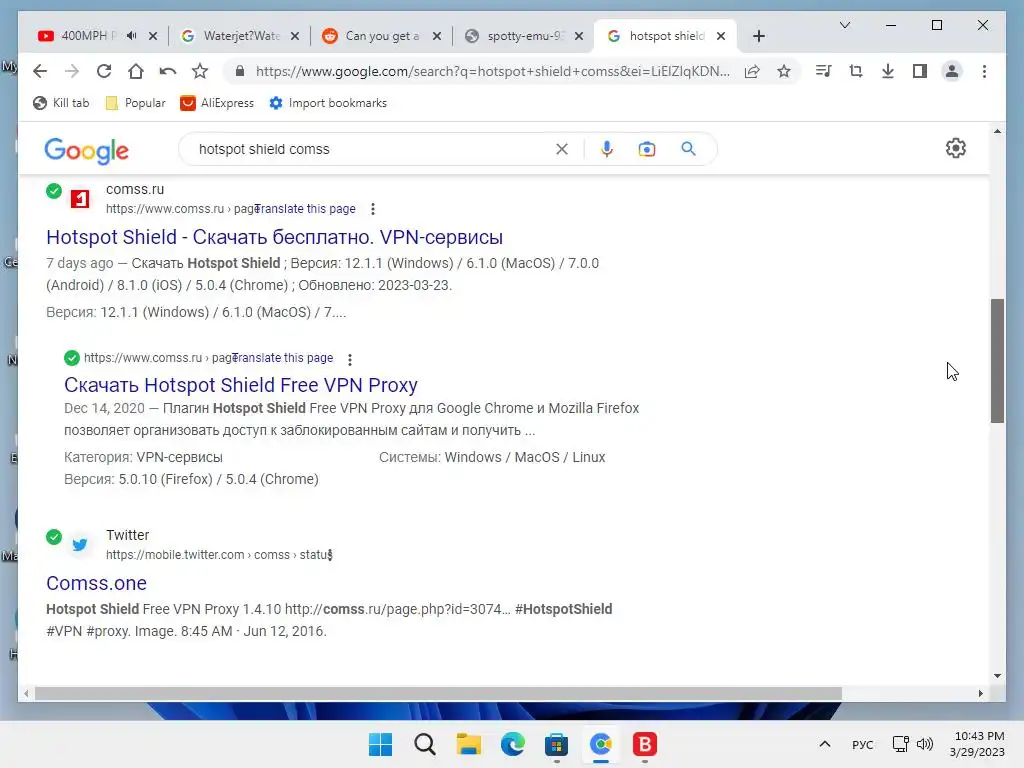Image resolution: width=1024 pixels, height=768 pixels.
Task: Go to Google home via logo
Action: [x=86, y=151]
